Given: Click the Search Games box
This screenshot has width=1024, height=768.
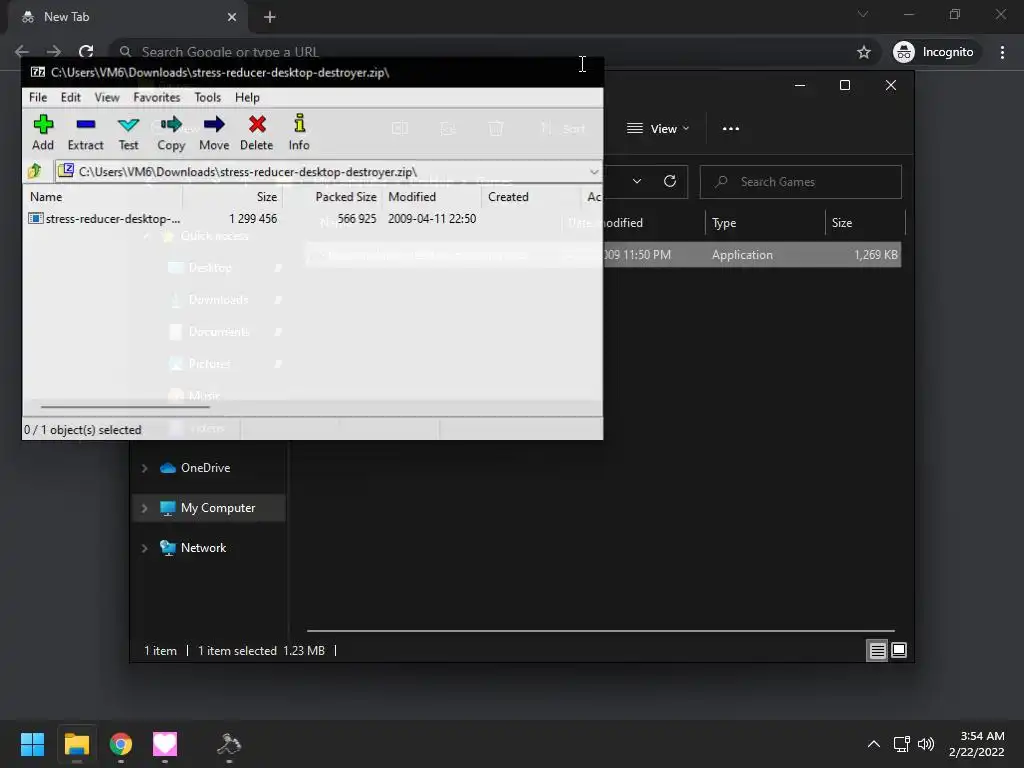Looking at the screenshot, I should pyautogui.click(x=801, y=182).
